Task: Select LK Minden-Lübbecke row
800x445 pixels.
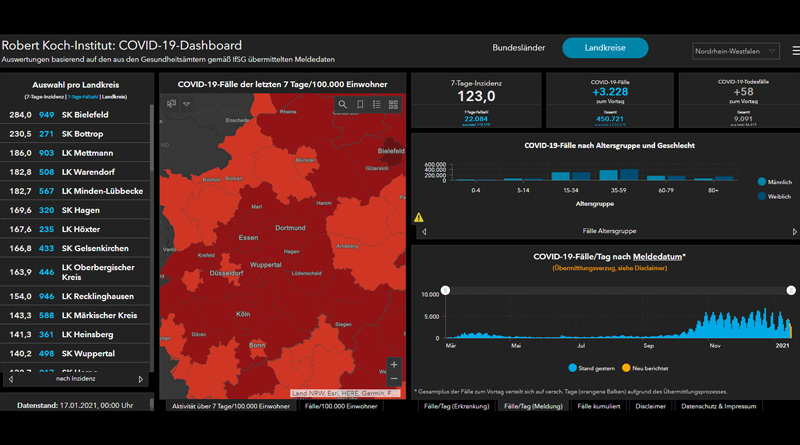Action: pyautogui.click(x=75, y=191)
